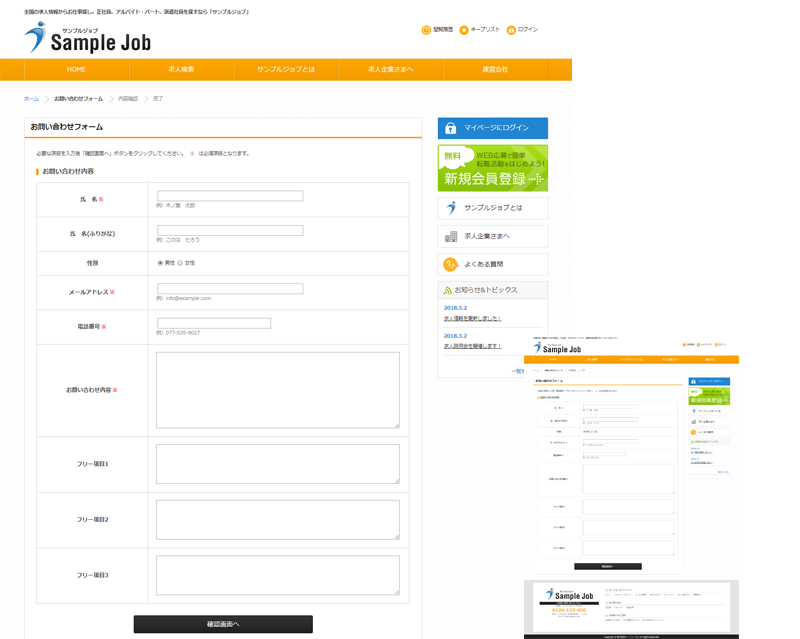Click the ログイン lock icon in header

pyautogui.click(x=511, y=30)
